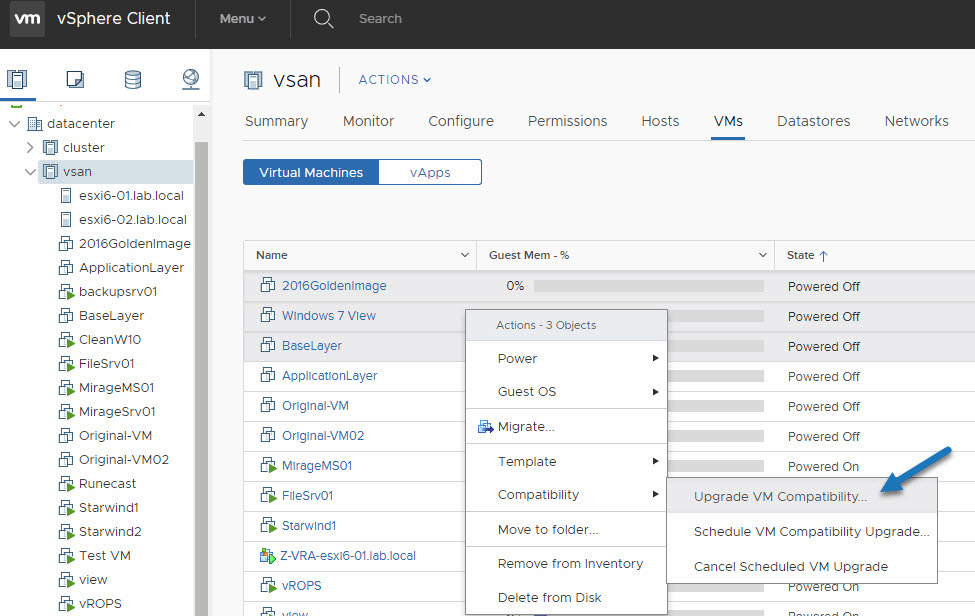Click the 2016GoldenImage Guest Mem usage bar
The width and height of the screenshot is (975, 616).
(648, 286)
